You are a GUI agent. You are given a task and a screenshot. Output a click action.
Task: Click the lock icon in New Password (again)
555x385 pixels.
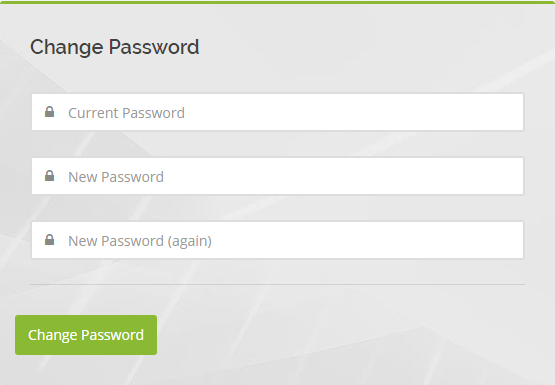tap(50, 240)
